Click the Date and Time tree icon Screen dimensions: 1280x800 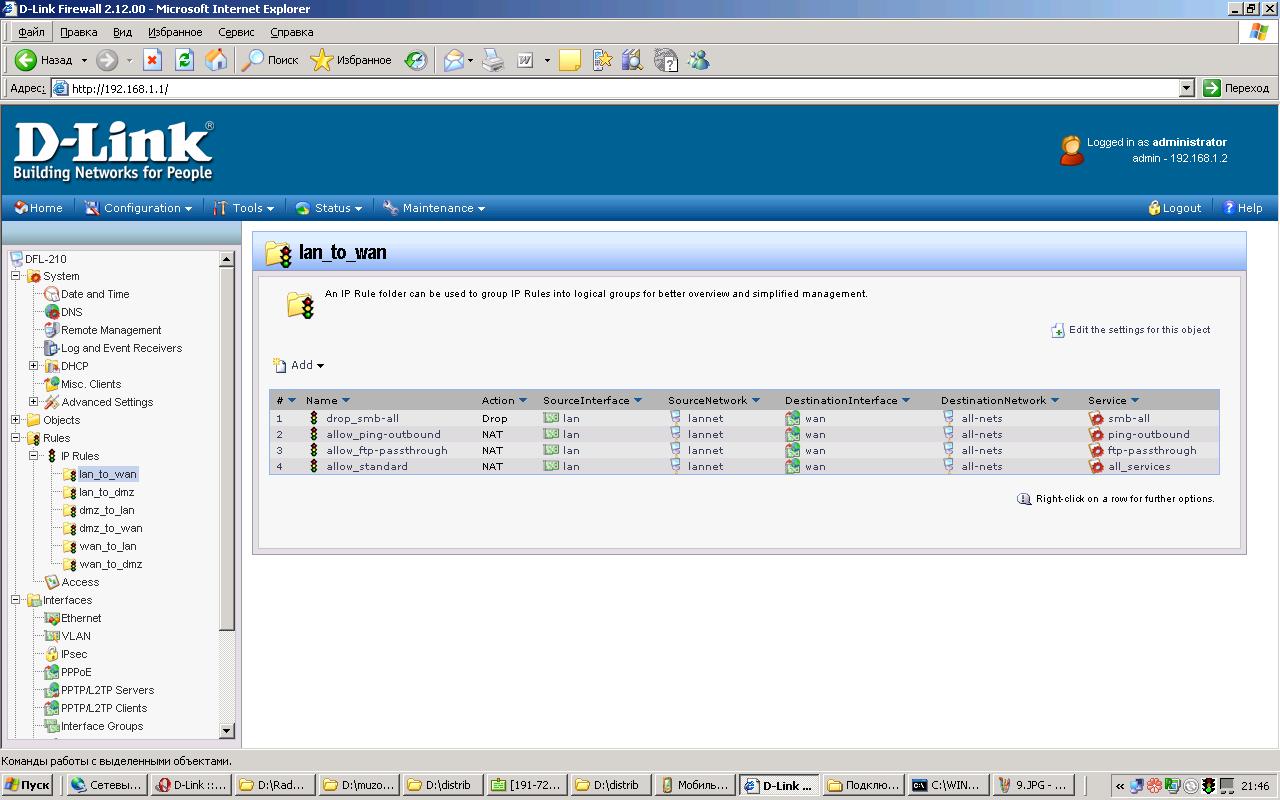(52, 294)
